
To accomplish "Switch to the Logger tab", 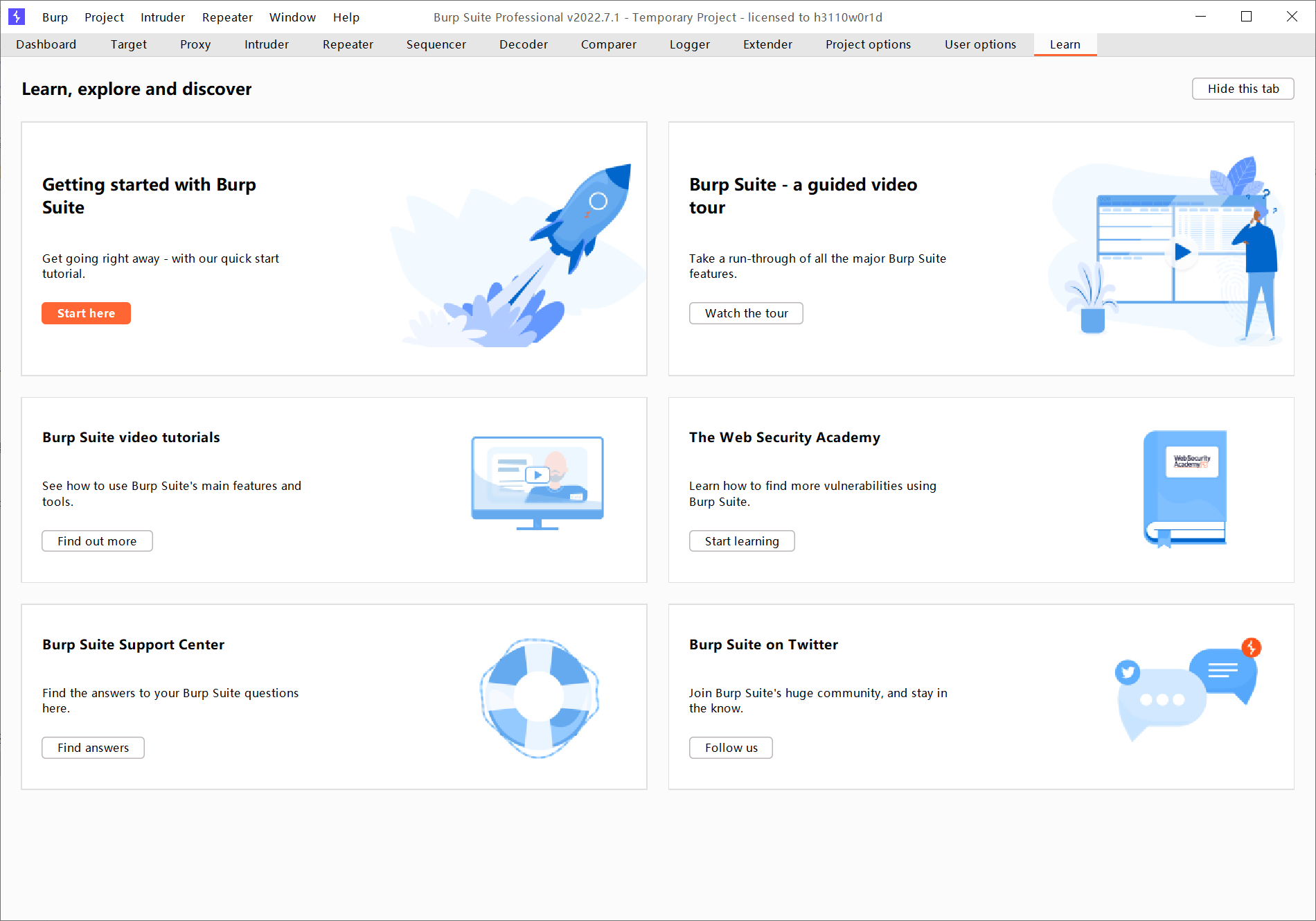I will [x=690, y=44].
